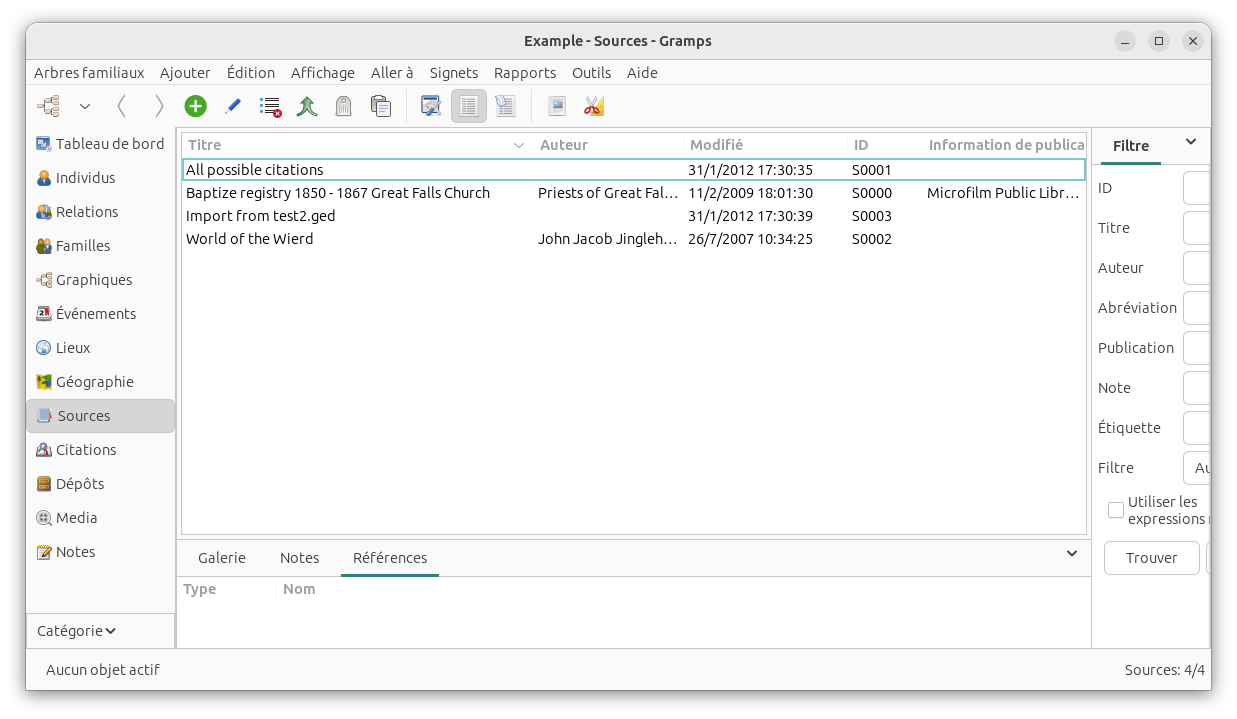The image size is (1237, 719).
Task: Add a new source with green plus
Action: 196,106
